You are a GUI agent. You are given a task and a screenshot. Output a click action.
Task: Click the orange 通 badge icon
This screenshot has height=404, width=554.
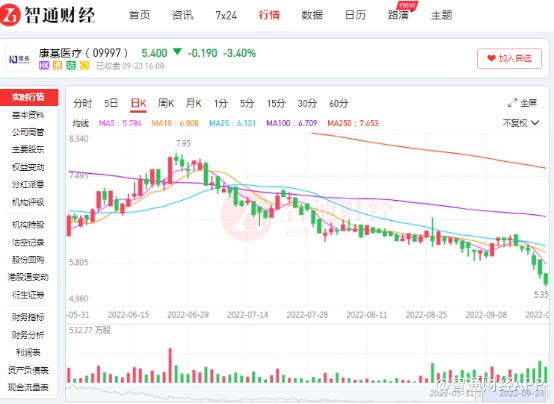coord(57,66)
